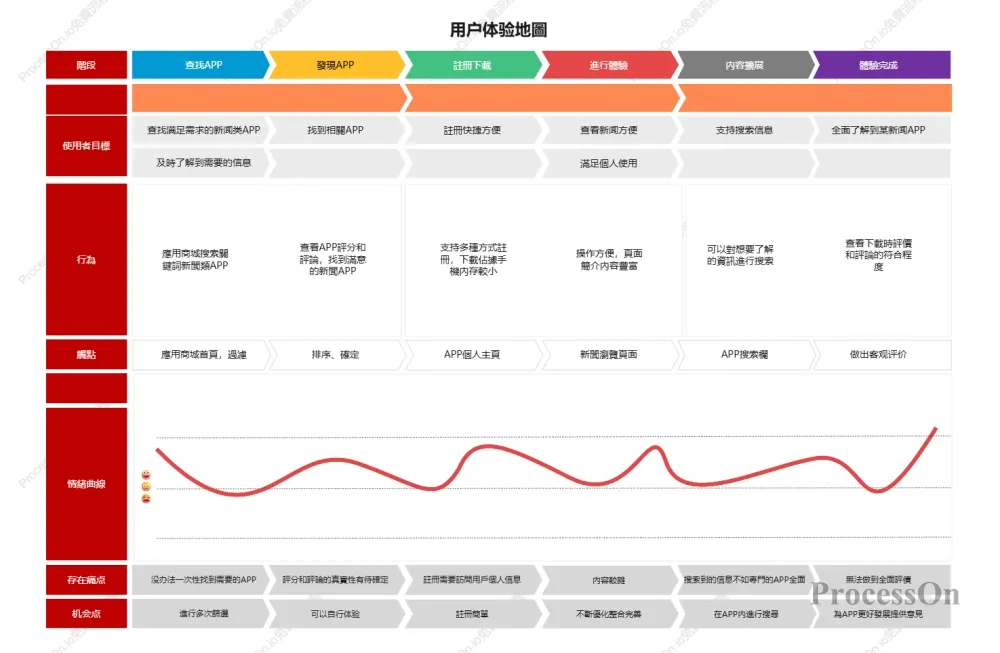This screenshot has width=1000, height=653.
Task: Click the 滿足個人使用 user goal cell
Action: [x=608, y=163]
